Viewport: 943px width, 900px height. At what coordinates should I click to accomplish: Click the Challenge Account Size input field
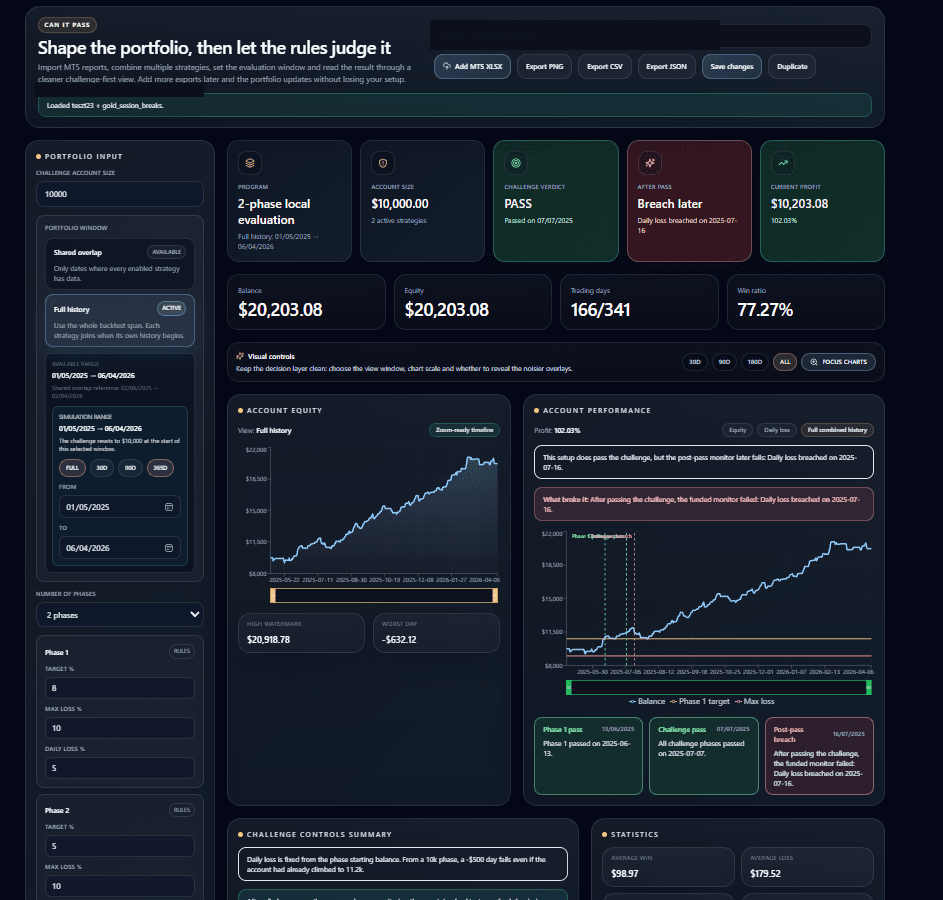119,192
